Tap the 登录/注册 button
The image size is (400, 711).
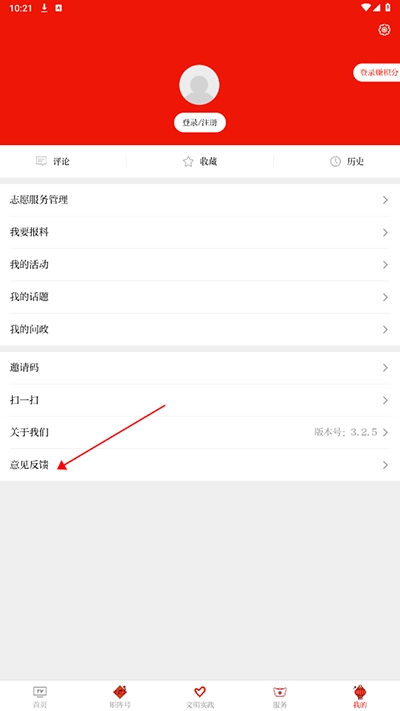pyautogui.click(x=200, y=123)
